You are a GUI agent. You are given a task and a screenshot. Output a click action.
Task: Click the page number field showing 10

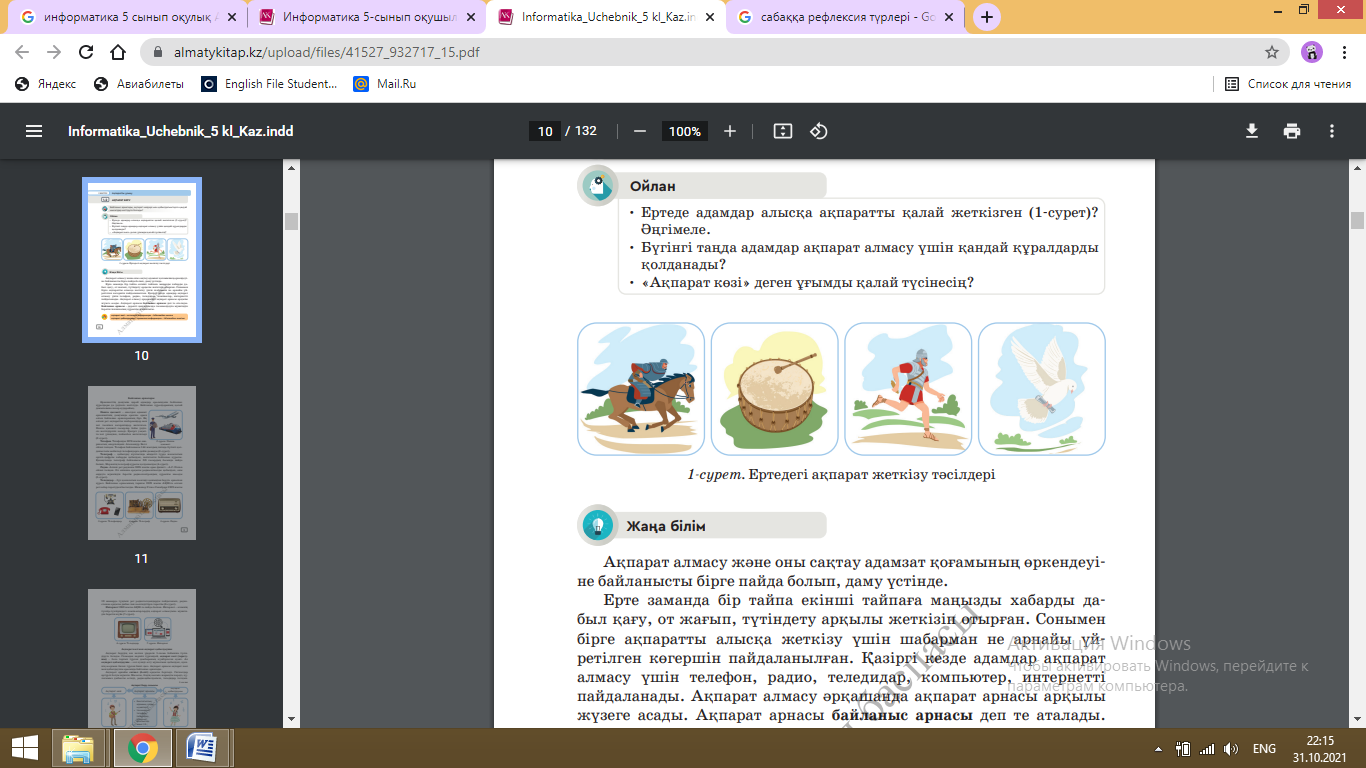tap(545, 131)
